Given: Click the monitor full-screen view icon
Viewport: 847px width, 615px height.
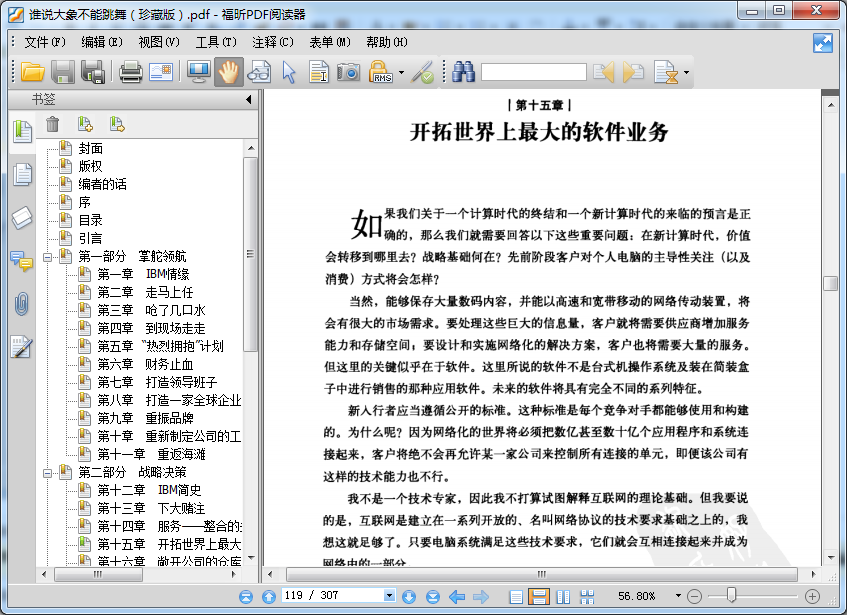Looking at the screenshot, I should click(198, 72).
